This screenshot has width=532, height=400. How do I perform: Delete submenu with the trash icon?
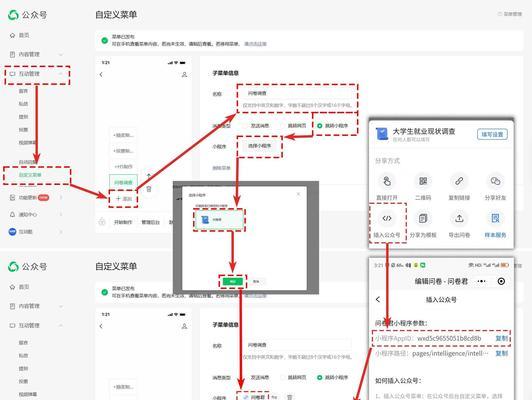click(149, 189)
